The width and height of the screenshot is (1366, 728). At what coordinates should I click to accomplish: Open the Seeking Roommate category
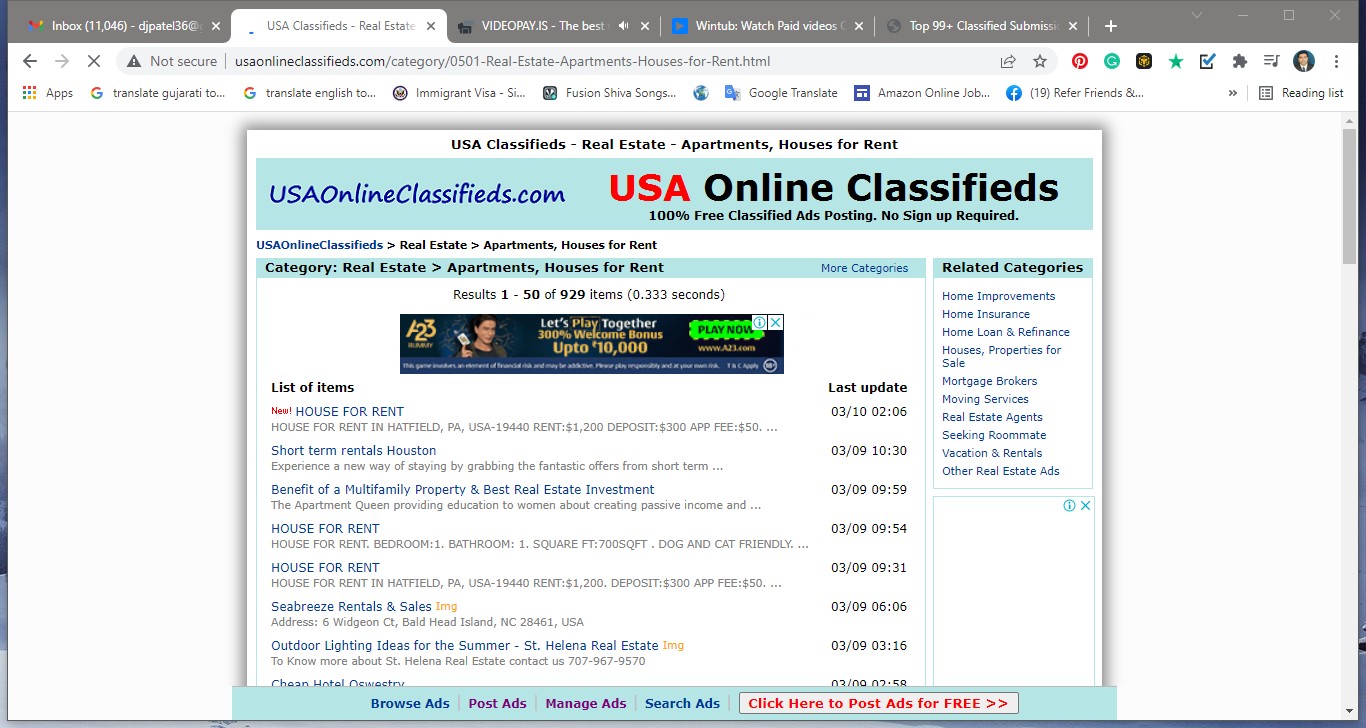994,435
